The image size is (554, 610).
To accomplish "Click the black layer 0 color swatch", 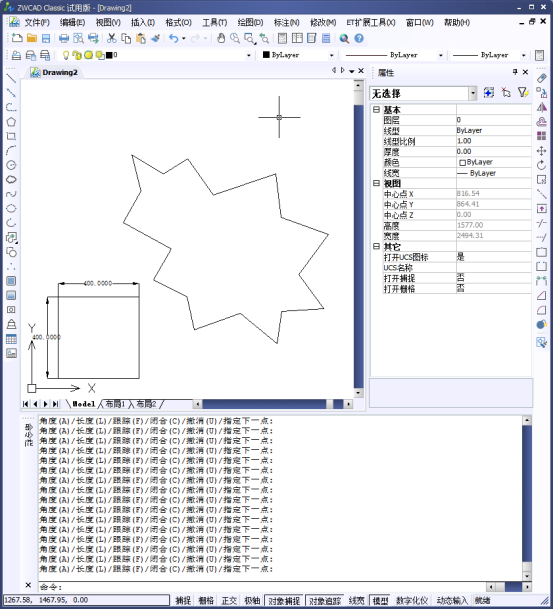I will click(109, 55).
